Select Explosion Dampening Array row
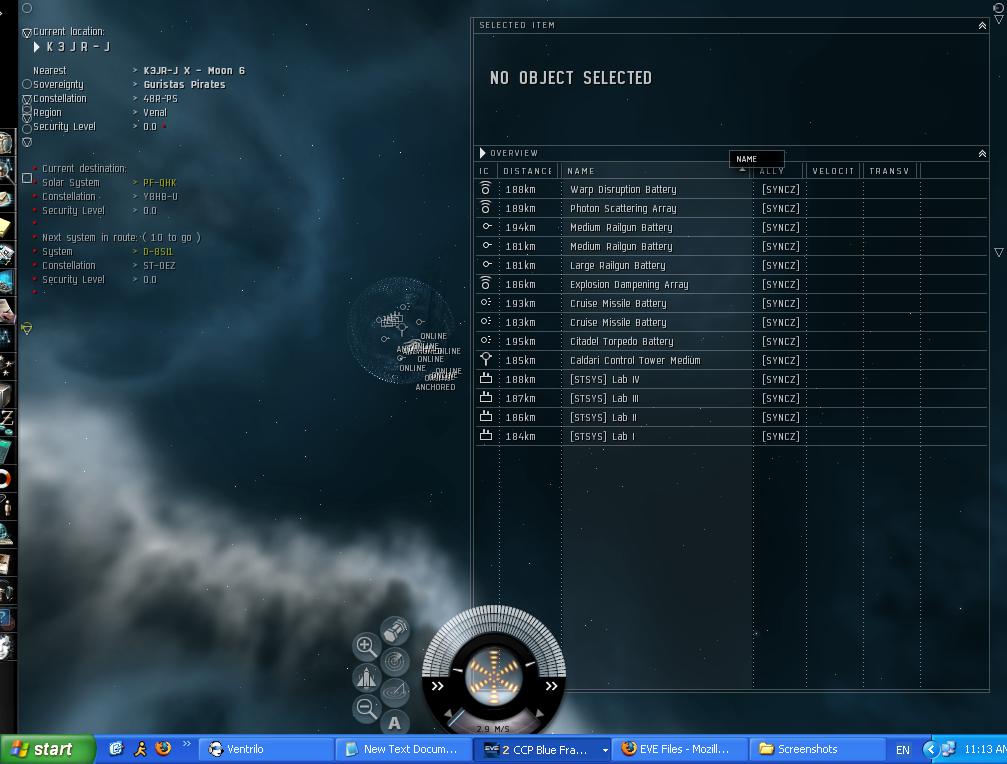1007x764 pixels. [x=731, y=284]
